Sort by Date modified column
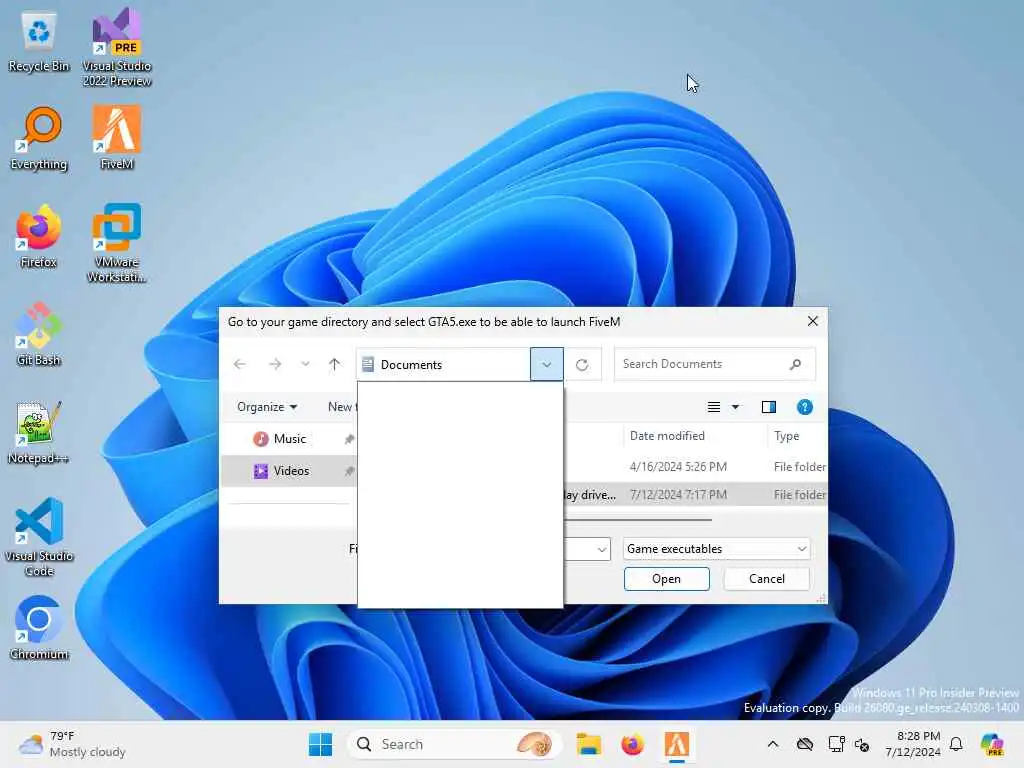This screenshot has width=1024, height=768. pos(667,436)
